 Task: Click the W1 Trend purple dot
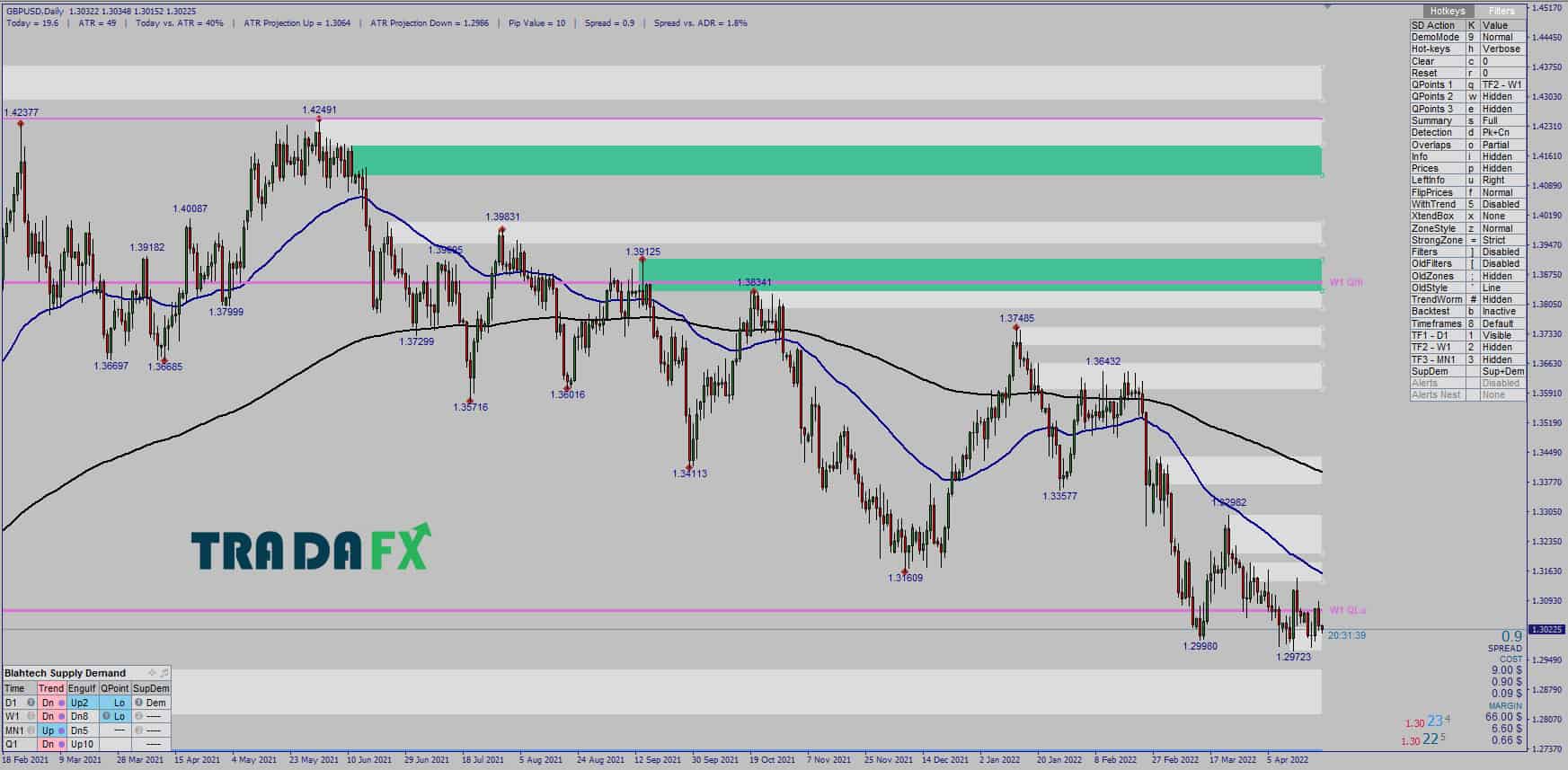pyautogui.click(x=61, y=716)
